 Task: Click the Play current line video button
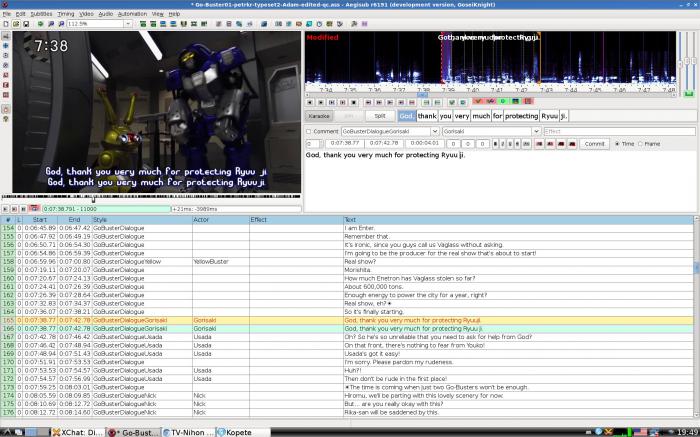tap(14, 209)
